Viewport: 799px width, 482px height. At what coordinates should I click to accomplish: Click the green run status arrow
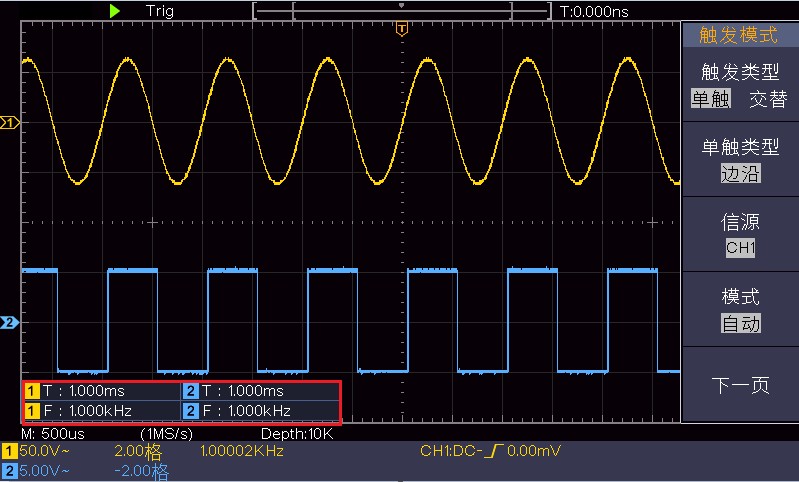115,11
